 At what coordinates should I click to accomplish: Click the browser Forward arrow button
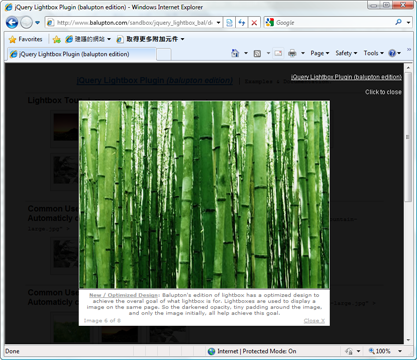pyautogui.click(x=26, y=23)
